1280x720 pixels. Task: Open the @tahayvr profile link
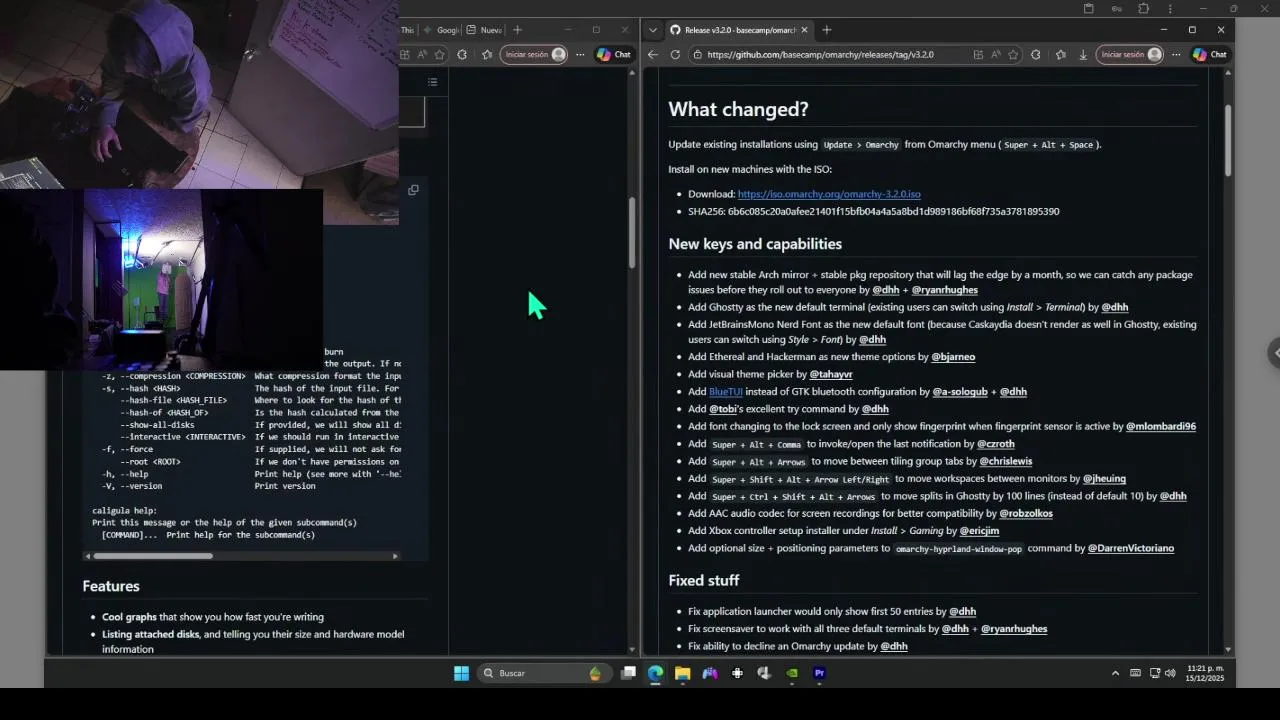click(x=831, y=374)
